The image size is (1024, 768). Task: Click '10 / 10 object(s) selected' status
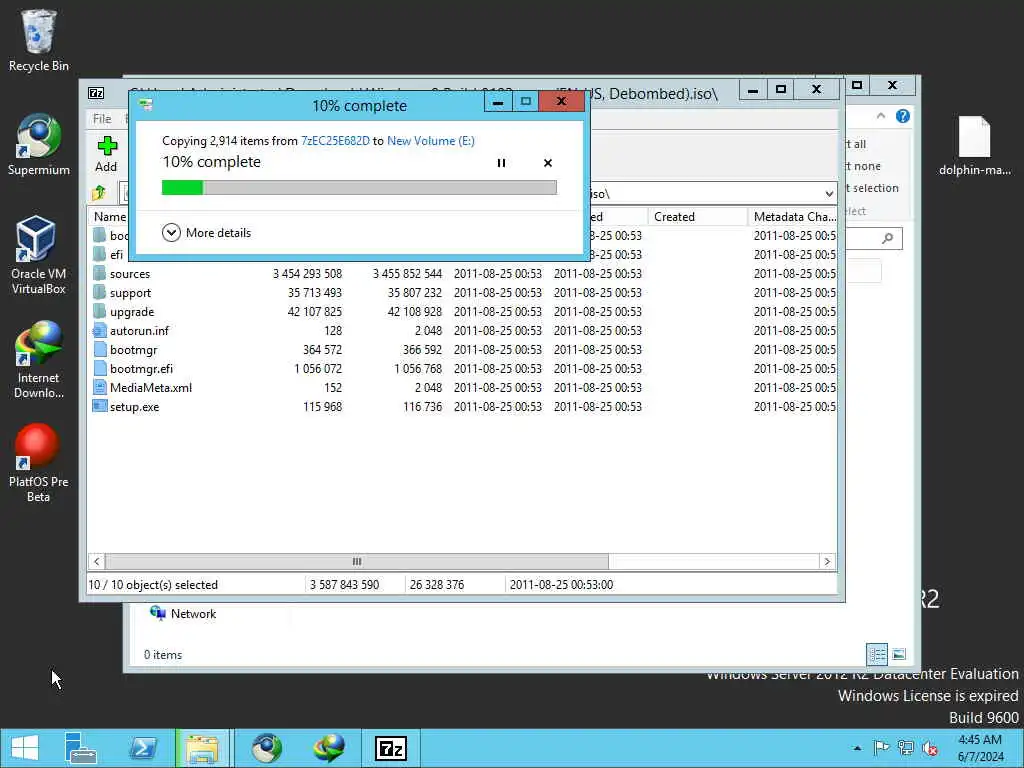[153, 584]
